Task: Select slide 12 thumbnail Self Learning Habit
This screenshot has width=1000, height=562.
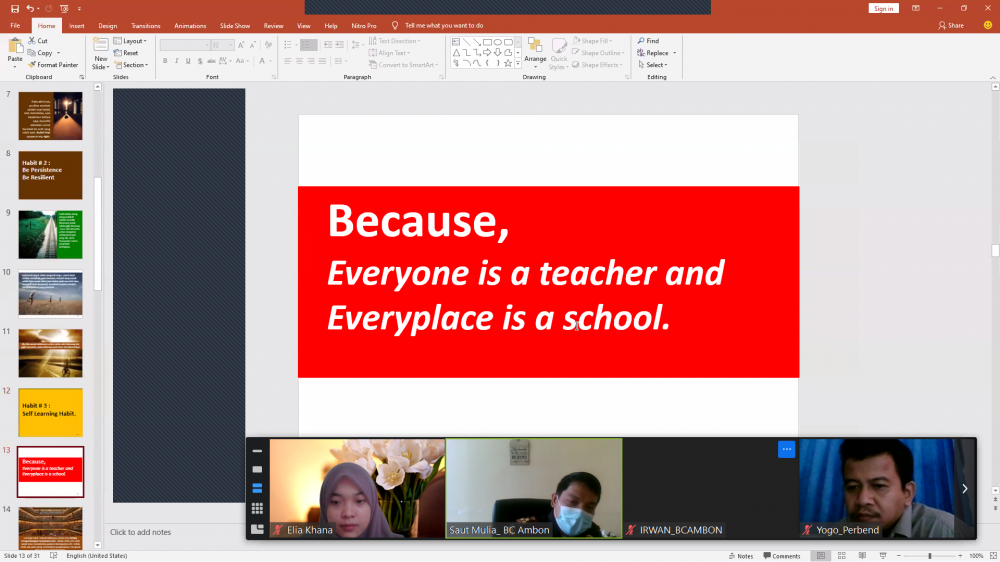Action: pyautogui.click(x=50, y=412)
